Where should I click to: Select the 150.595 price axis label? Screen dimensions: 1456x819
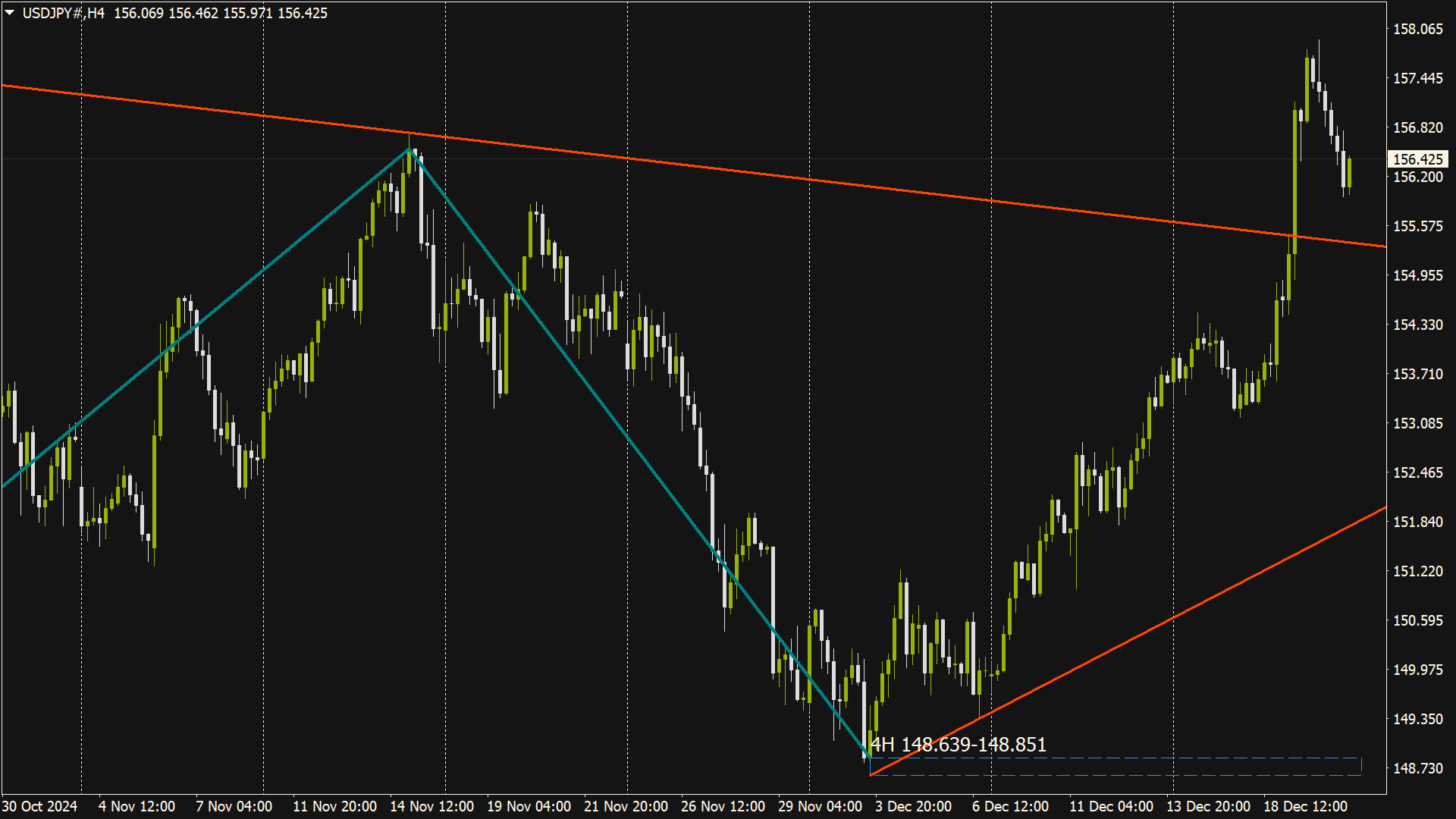point(1417,620)
